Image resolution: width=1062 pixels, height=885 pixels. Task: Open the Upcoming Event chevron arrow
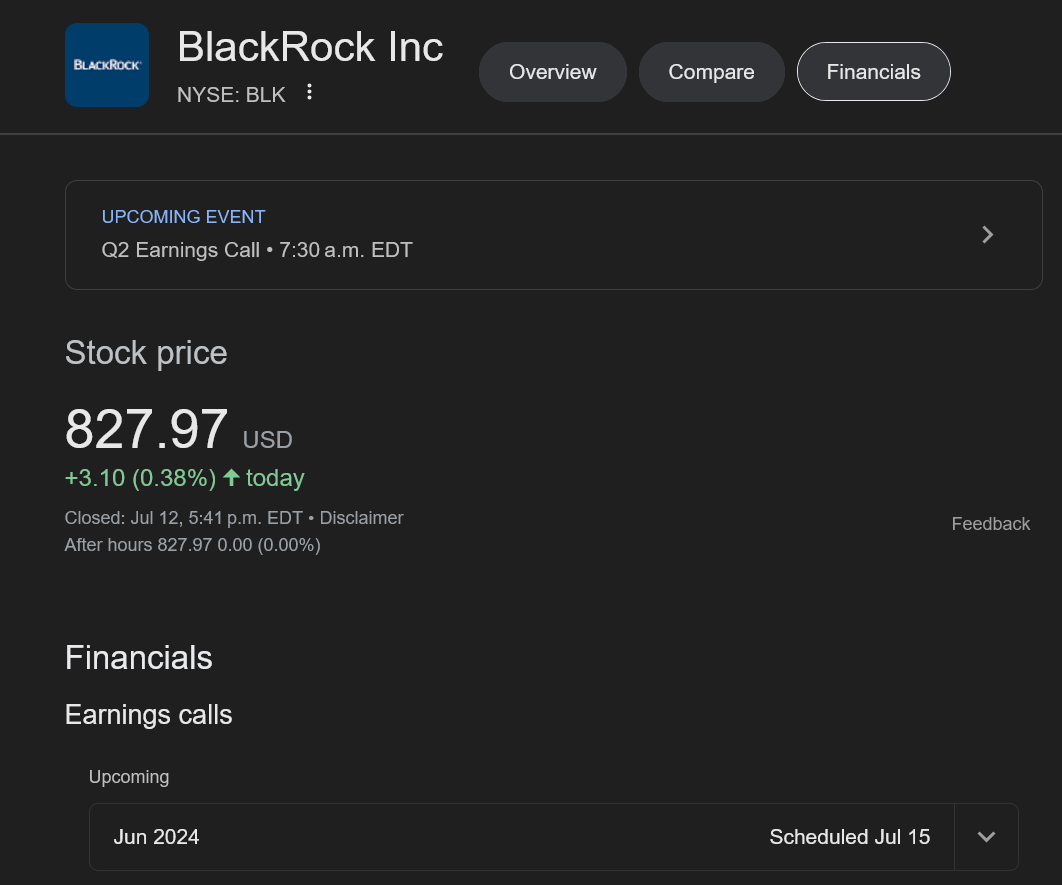pos(987,235)
